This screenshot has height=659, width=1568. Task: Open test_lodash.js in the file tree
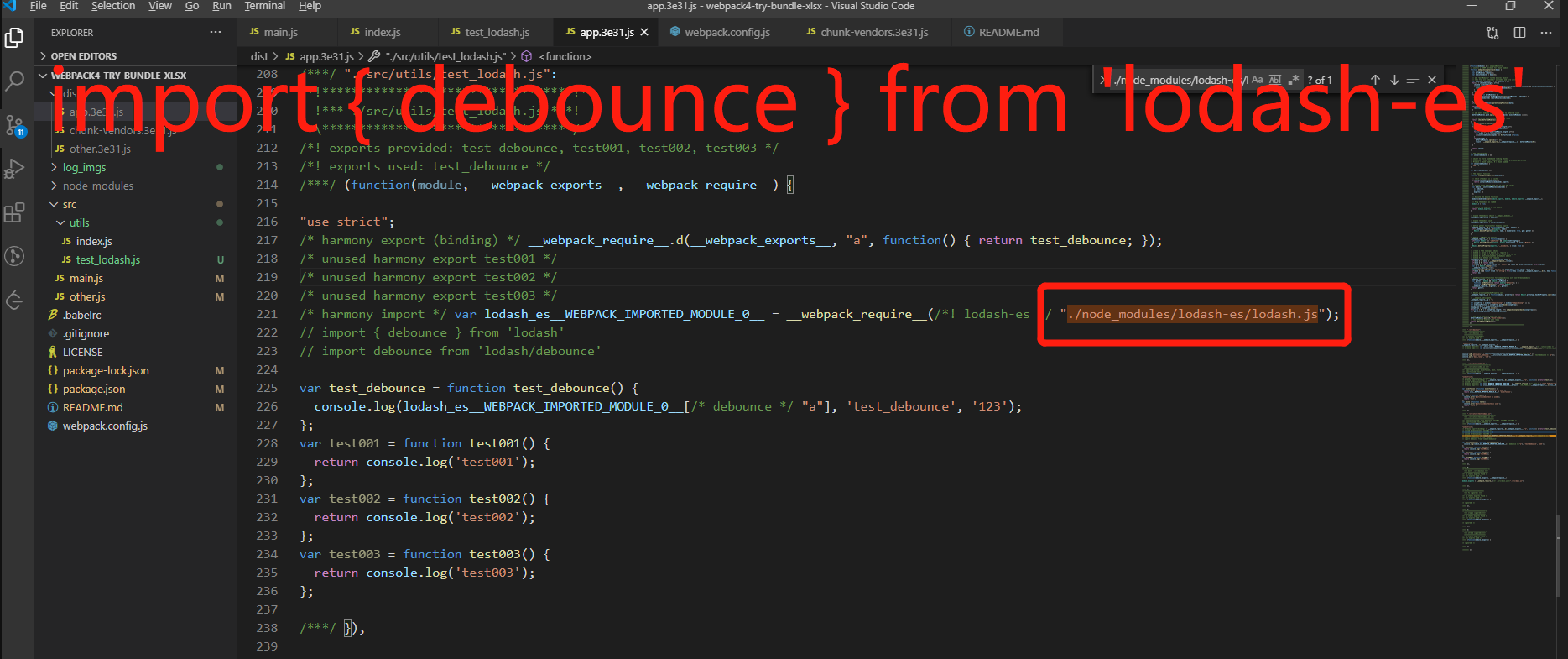tap(135, 259)
